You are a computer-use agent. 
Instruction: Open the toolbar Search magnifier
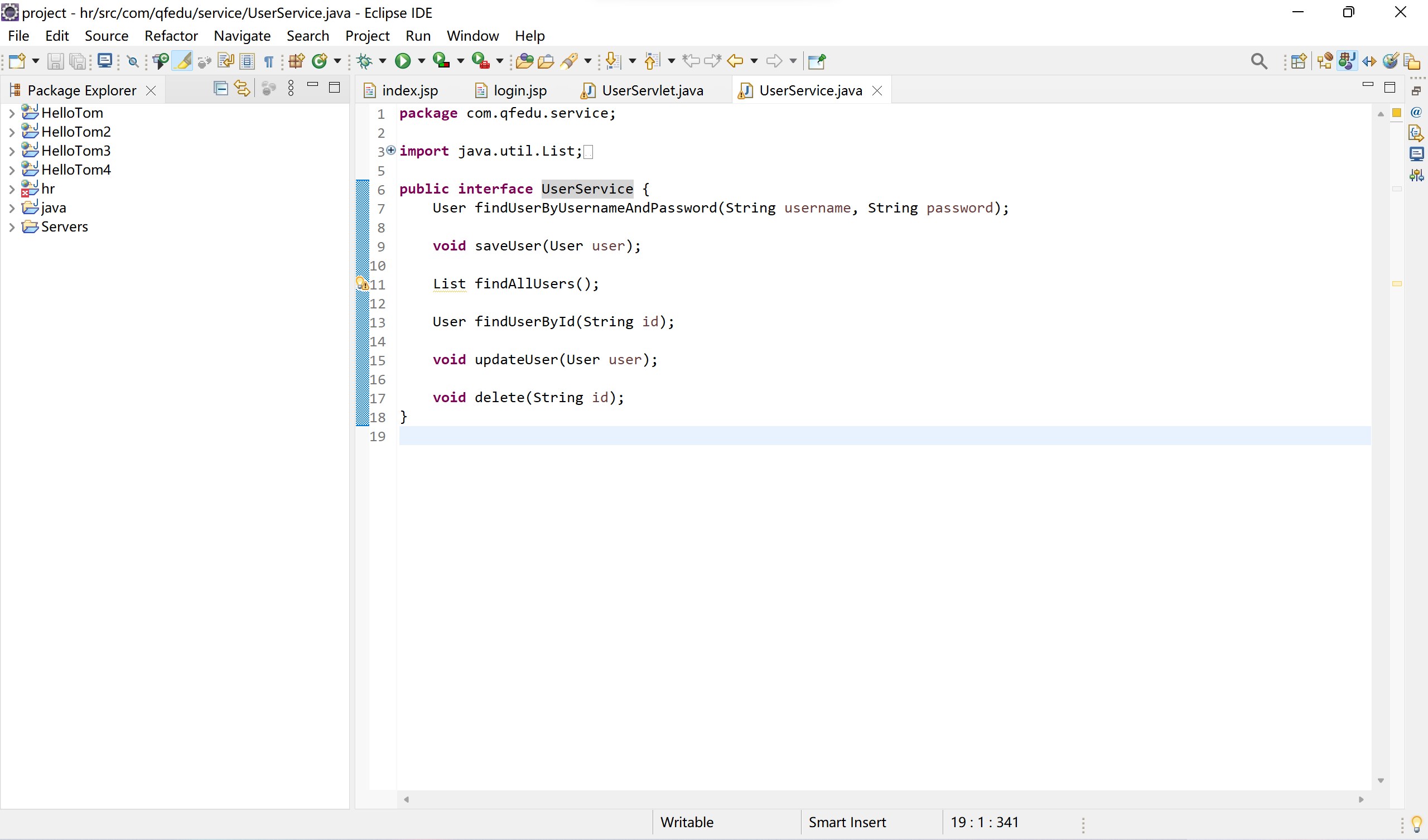[x=1258, y=61]
